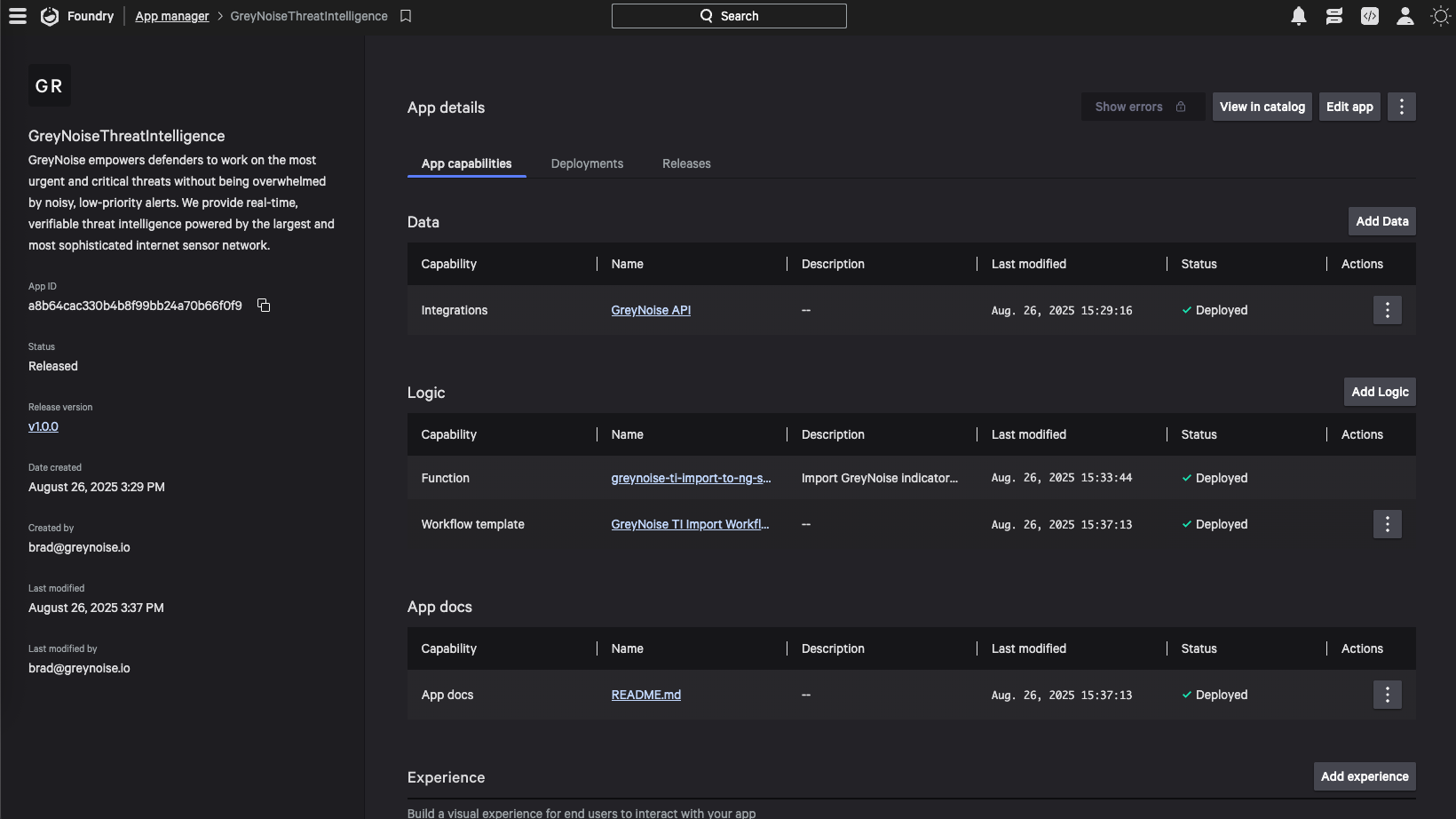The image size is (1456, 819).
Task: Click the Search field in the header
Action: pyautogui.click(x=729, y=16)
